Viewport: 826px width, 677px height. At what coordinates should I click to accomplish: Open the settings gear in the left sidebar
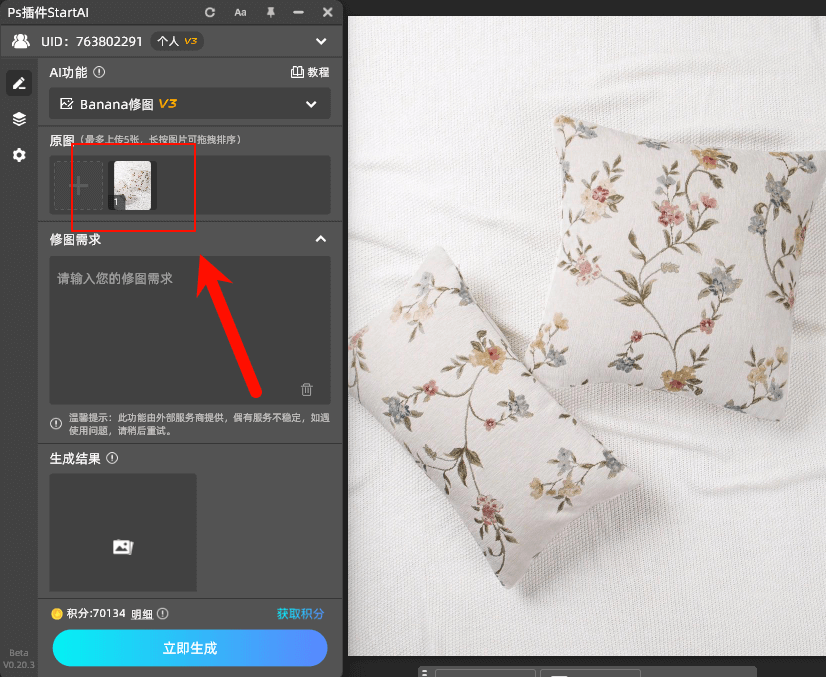18,155
